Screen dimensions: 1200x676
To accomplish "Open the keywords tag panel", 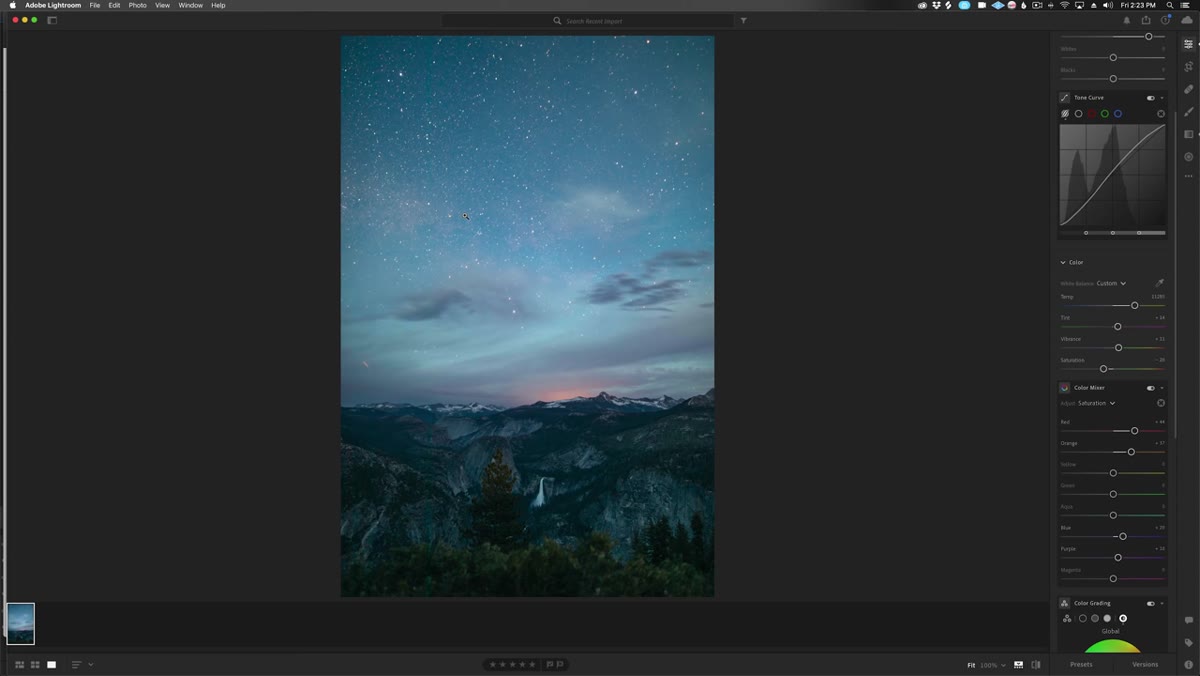I will pos(1188,643).
